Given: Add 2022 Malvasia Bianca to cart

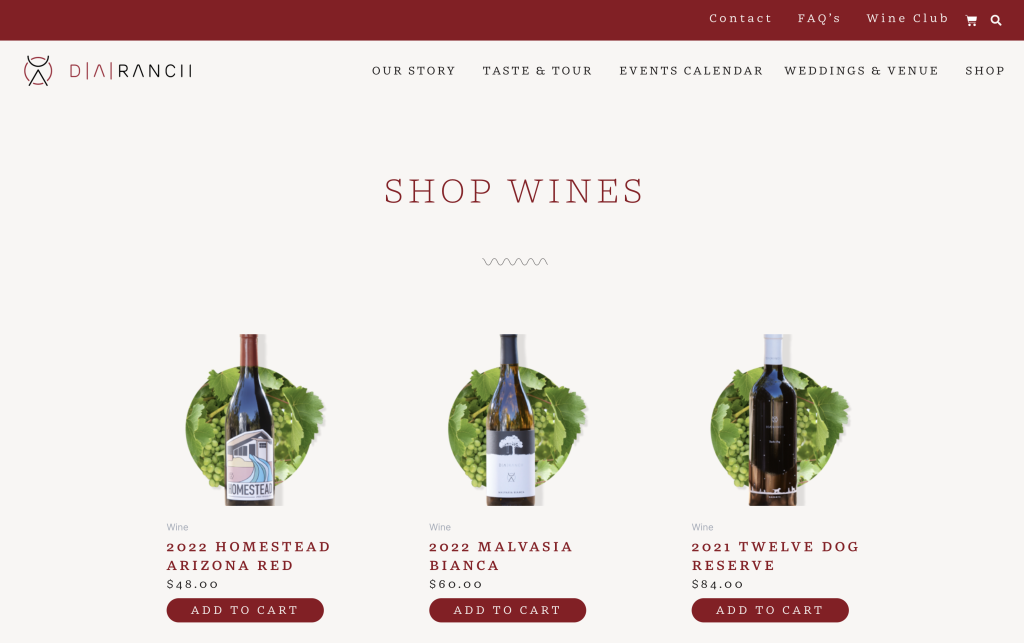Looking at the screenshot, I should (507, 610).
